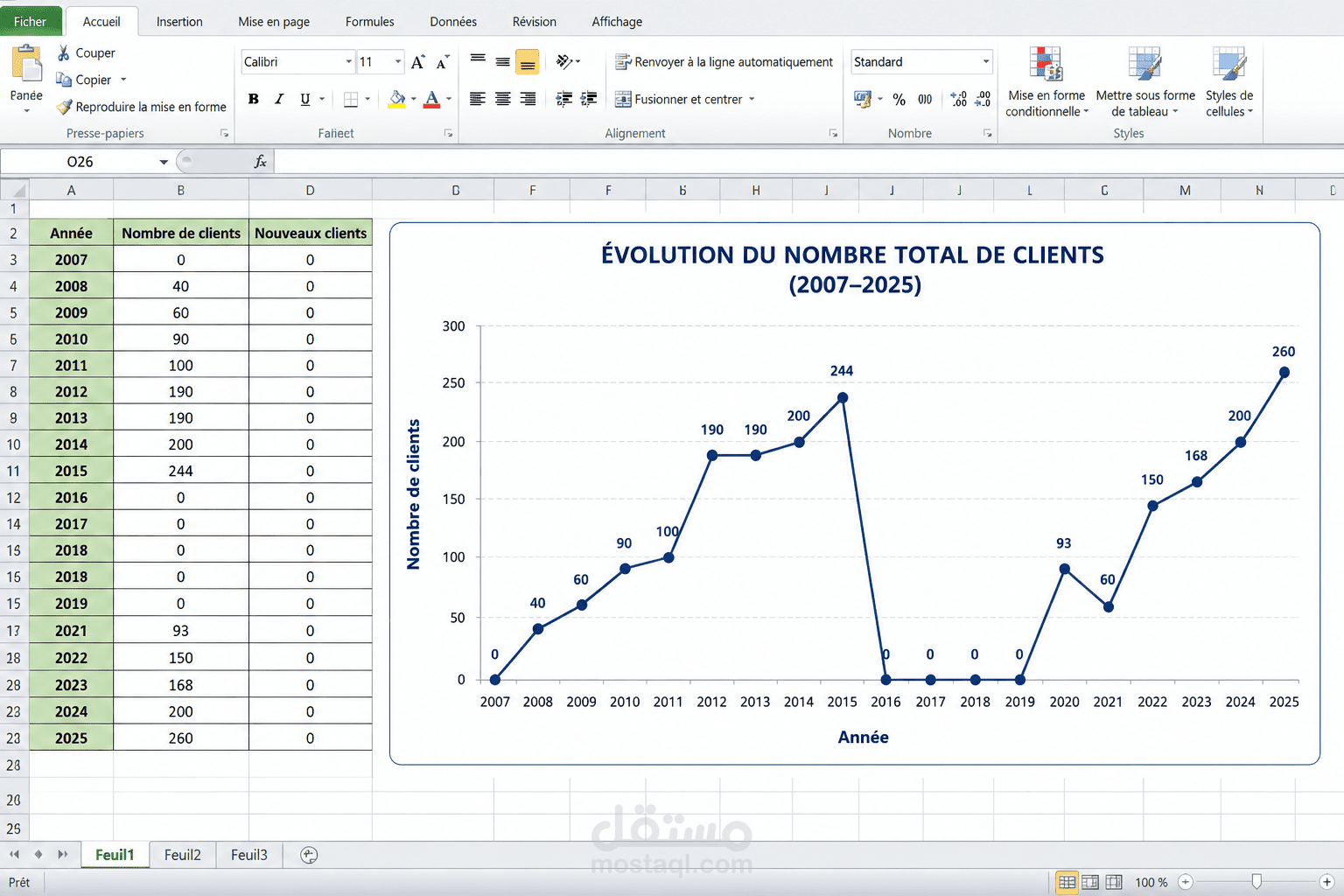
Task: Apply percent style
Action: [899, 100]
